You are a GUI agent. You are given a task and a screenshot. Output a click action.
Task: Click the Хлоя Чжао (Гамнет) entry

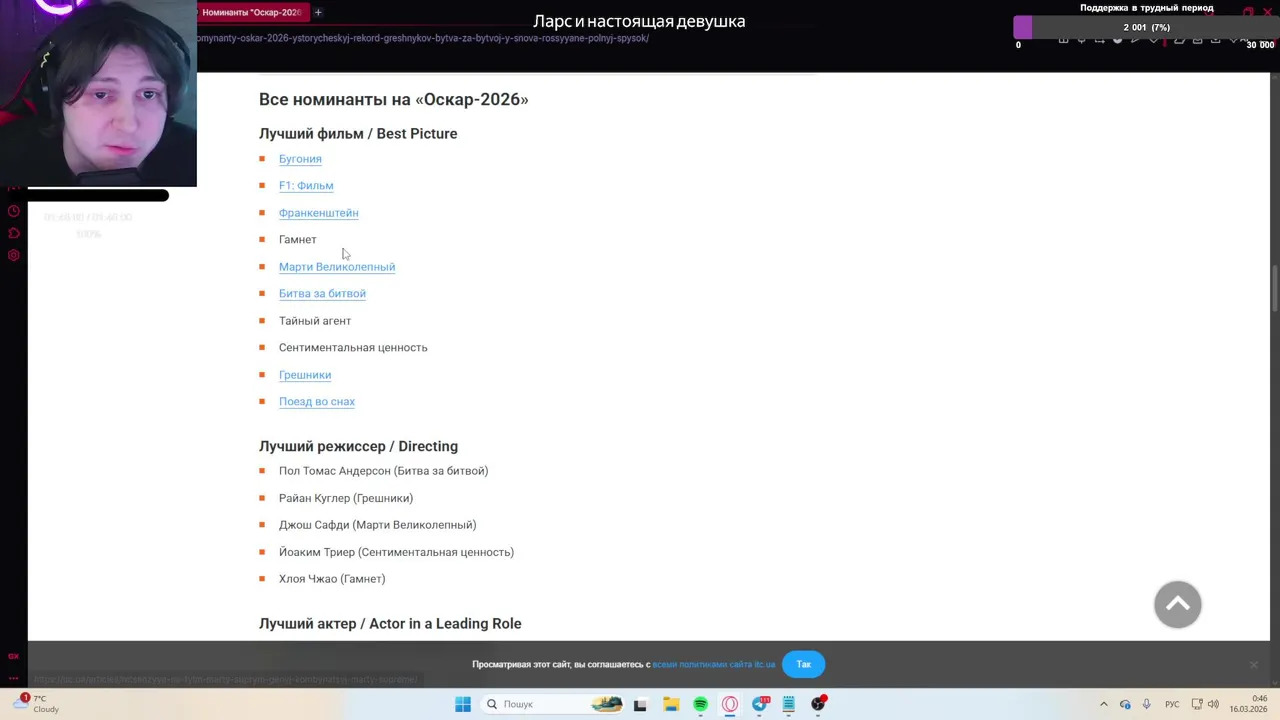[x=332, y=579]
